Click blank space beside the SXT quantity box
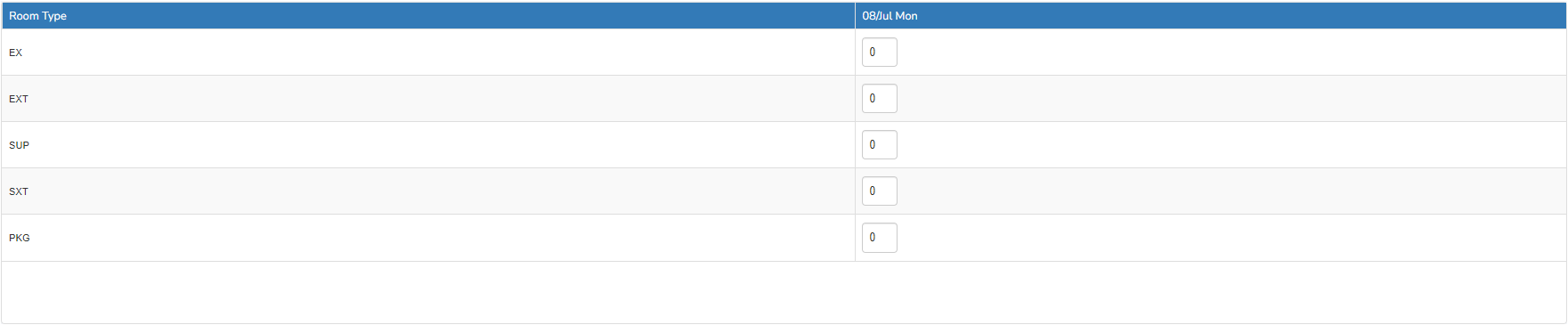The height and width of the screenshot is (325, 1568). tap(1231, 191)
